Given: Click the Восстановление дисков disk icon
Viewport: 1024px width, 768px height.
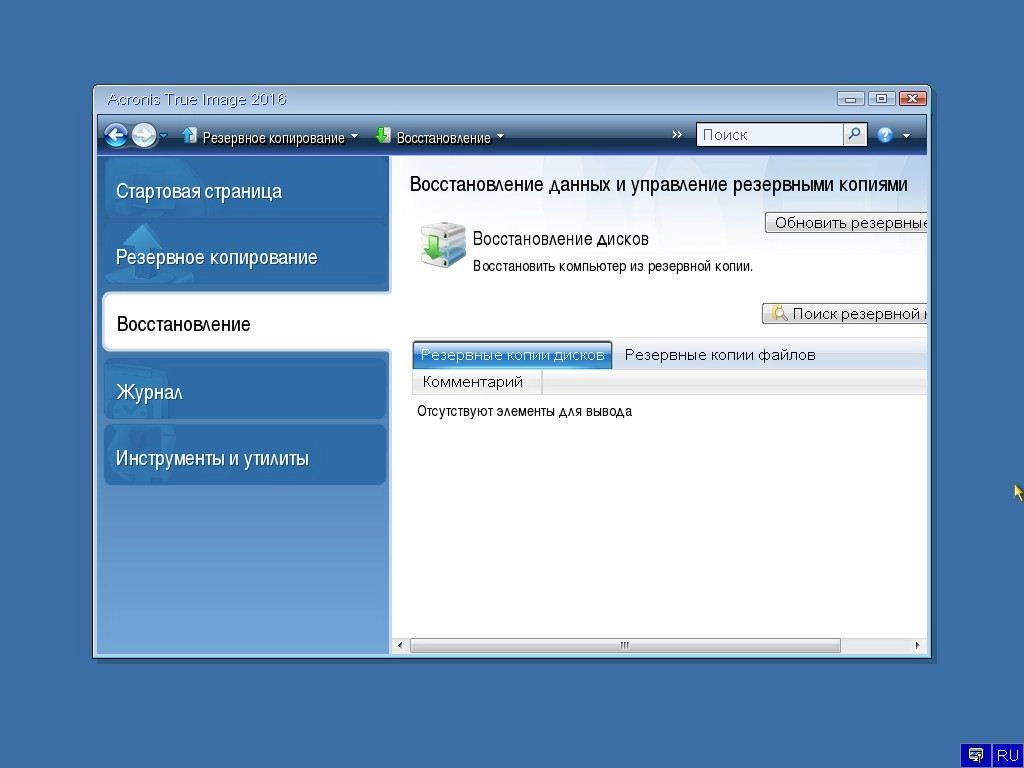Looking at the screenshot, I should pyautogui.click(x=443, y=246).
